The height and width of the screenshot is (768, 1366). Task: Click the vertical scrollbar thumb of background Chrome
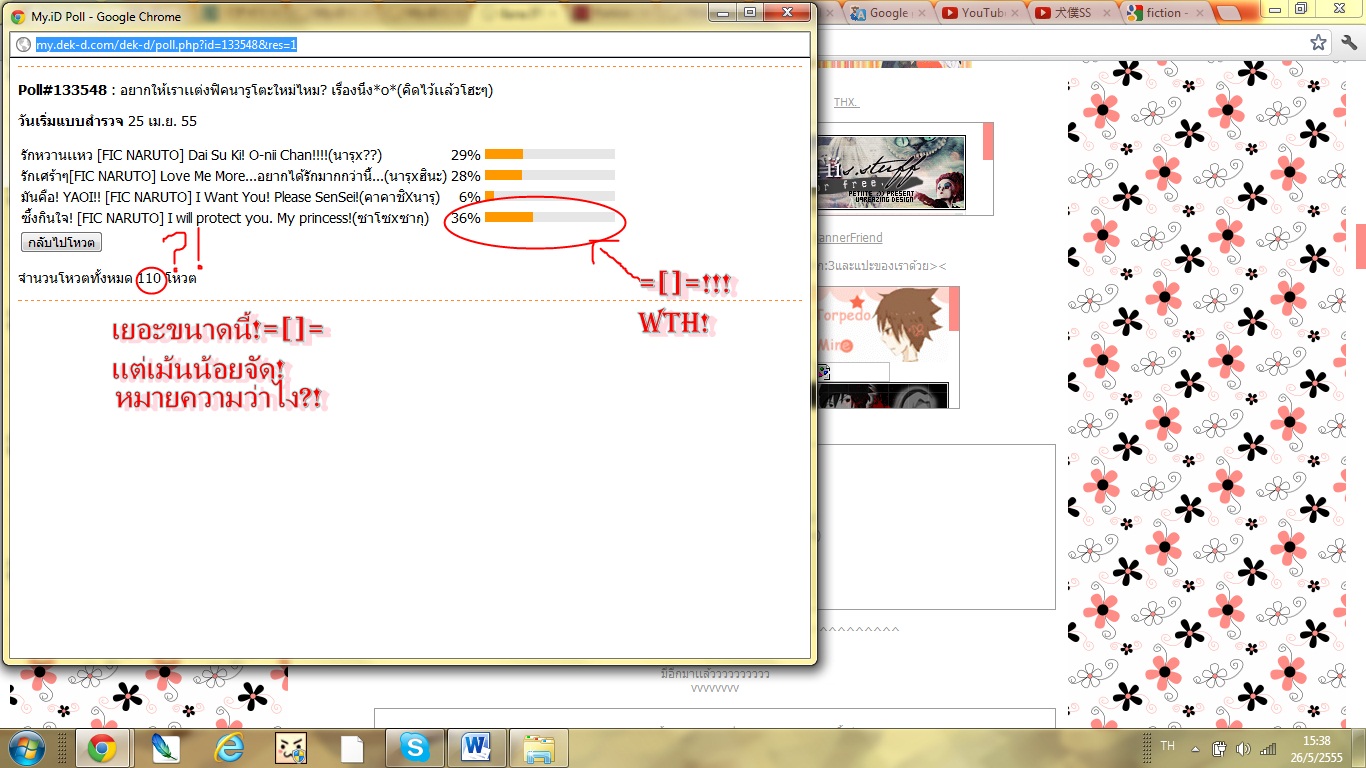click(x=1360, y=245)
